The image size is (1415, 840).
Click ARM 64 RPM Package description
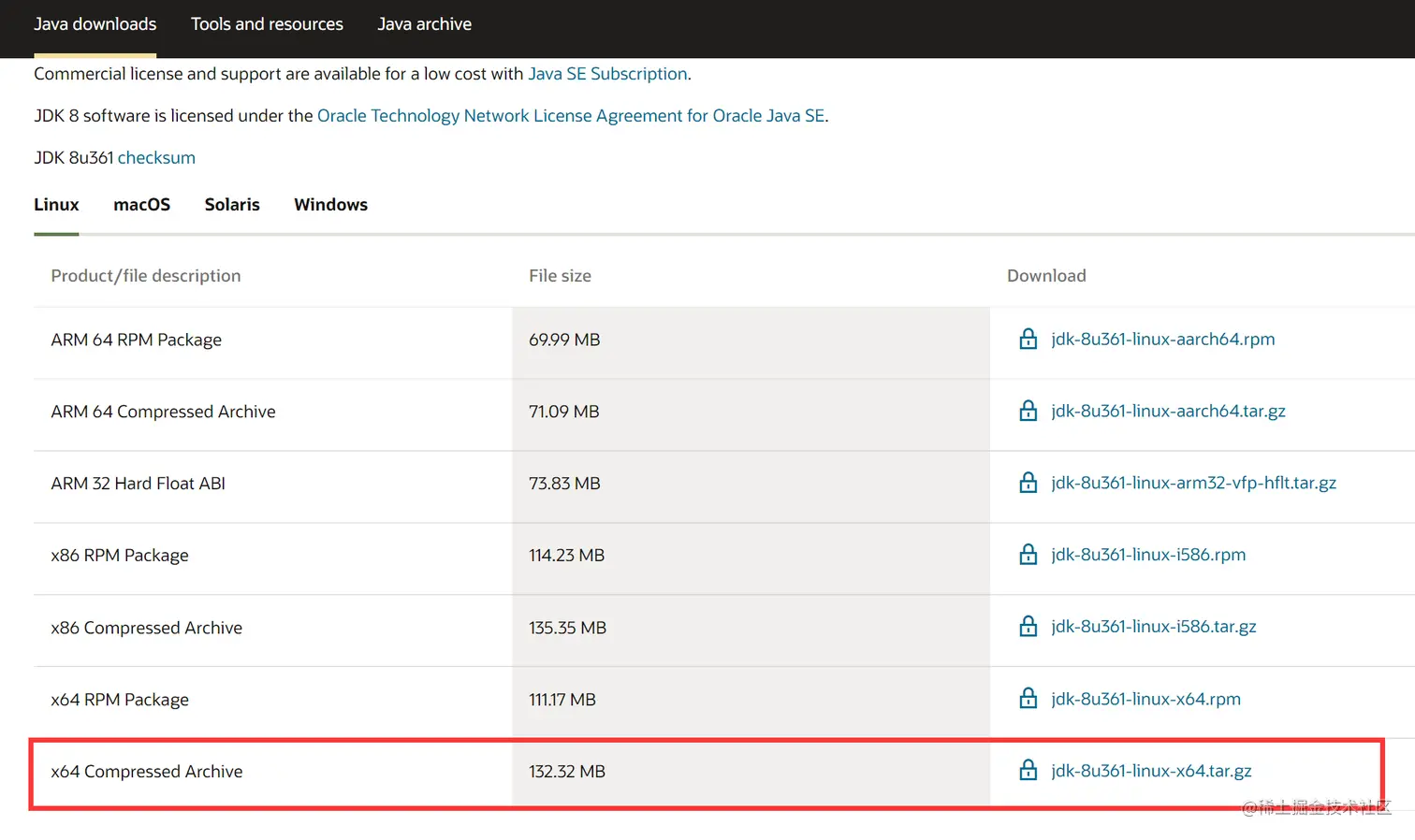pos(136,340)
